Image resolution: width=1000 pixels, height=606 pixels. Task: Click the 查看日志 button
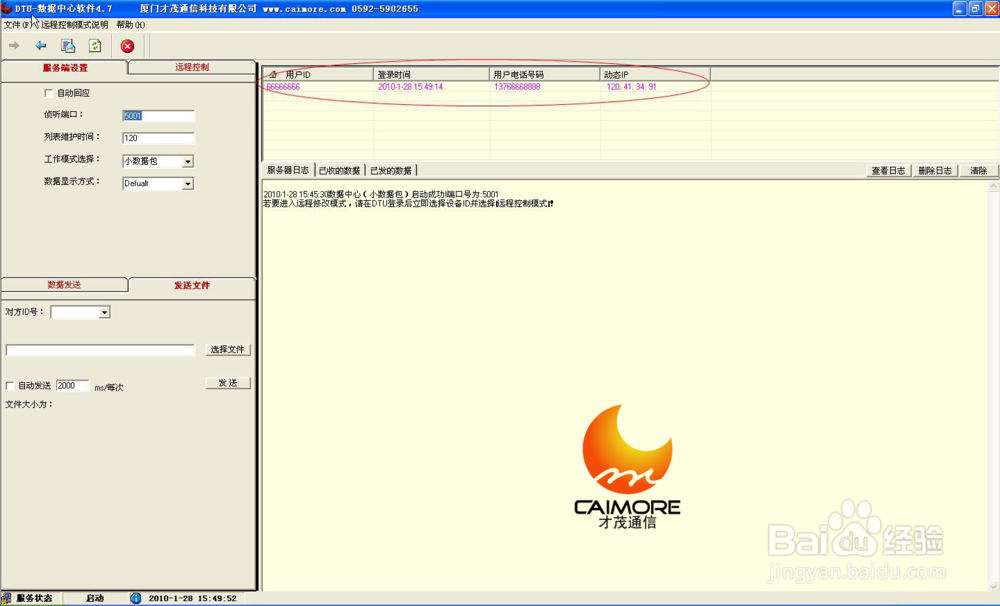[x=888, y=170]
